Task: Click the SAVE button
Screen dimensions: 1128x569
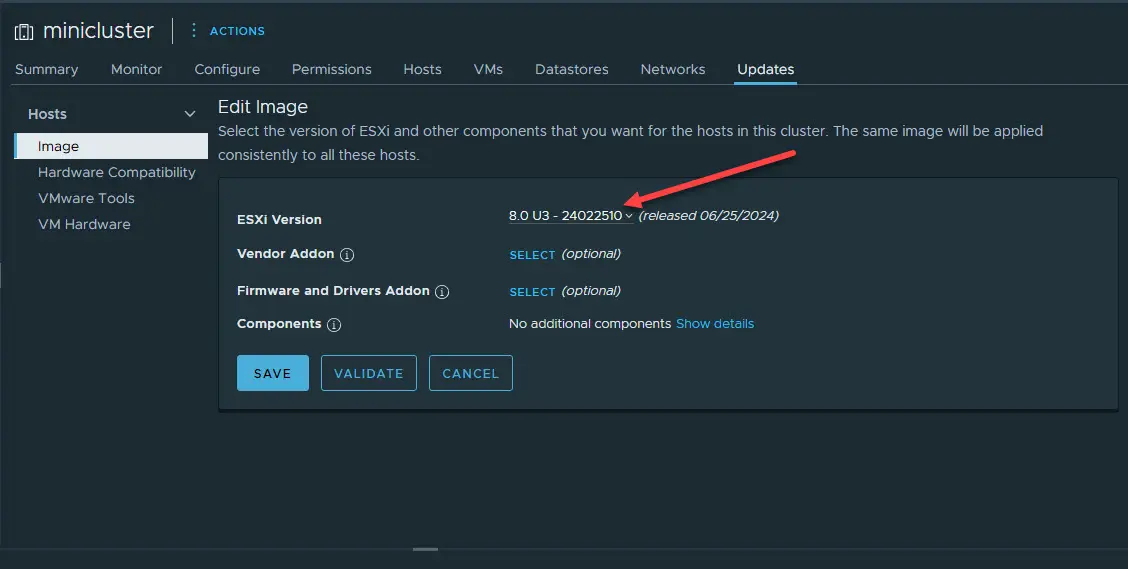Action: 273,373
